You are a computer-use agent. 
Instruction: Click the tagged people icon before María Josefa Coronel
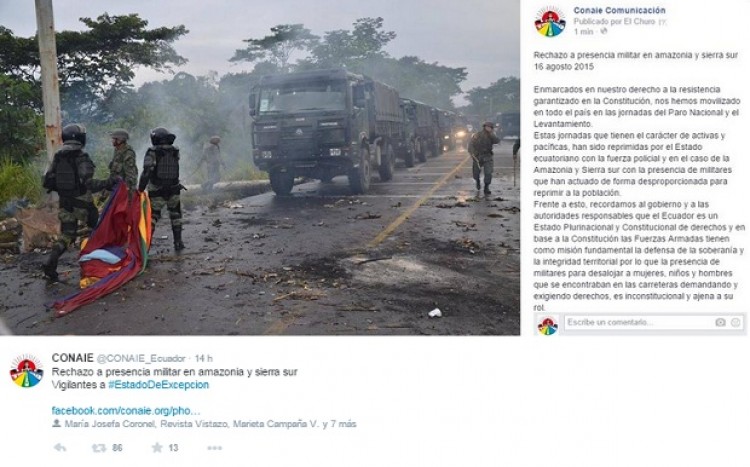(x=56, y=423)
